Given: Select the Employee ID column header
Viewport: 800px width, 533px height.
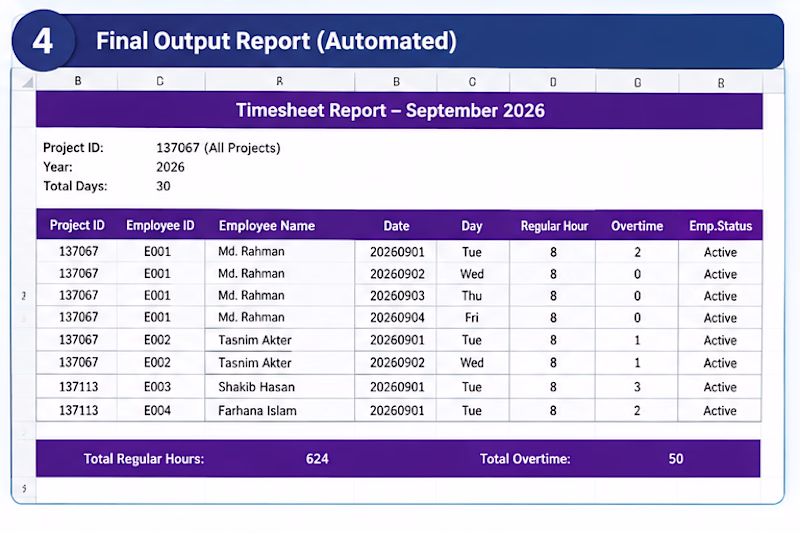Looking at the screenshot, I should (x=160, y=225).
